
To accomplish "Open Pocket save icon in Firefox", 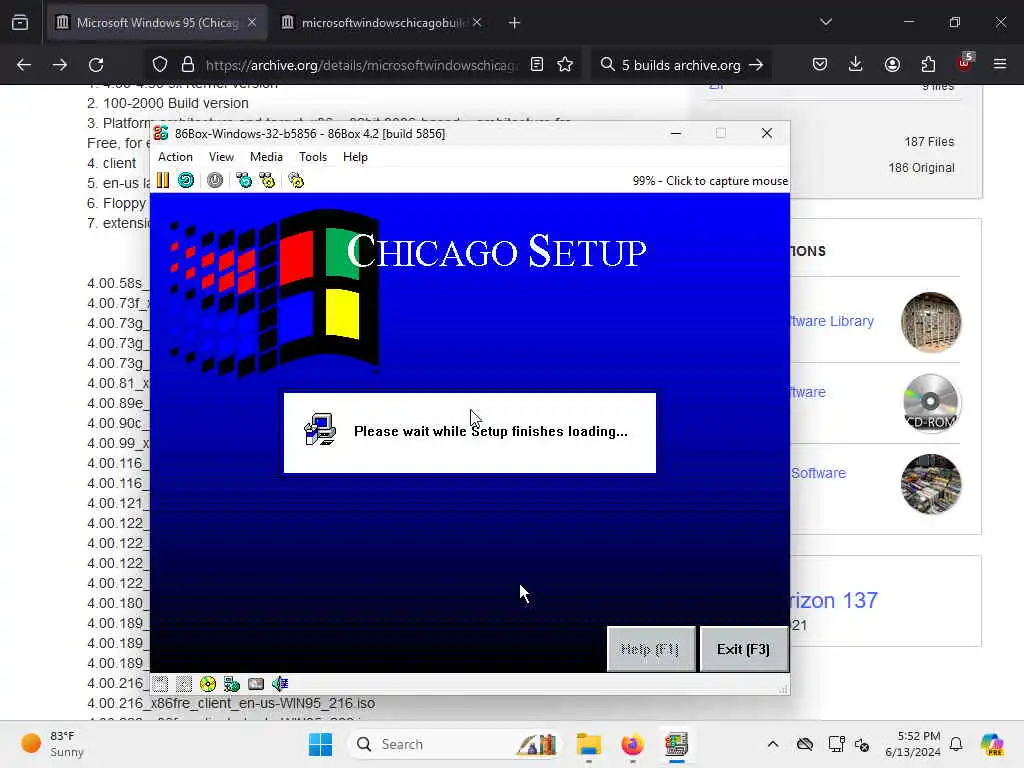I will [820, 64].
